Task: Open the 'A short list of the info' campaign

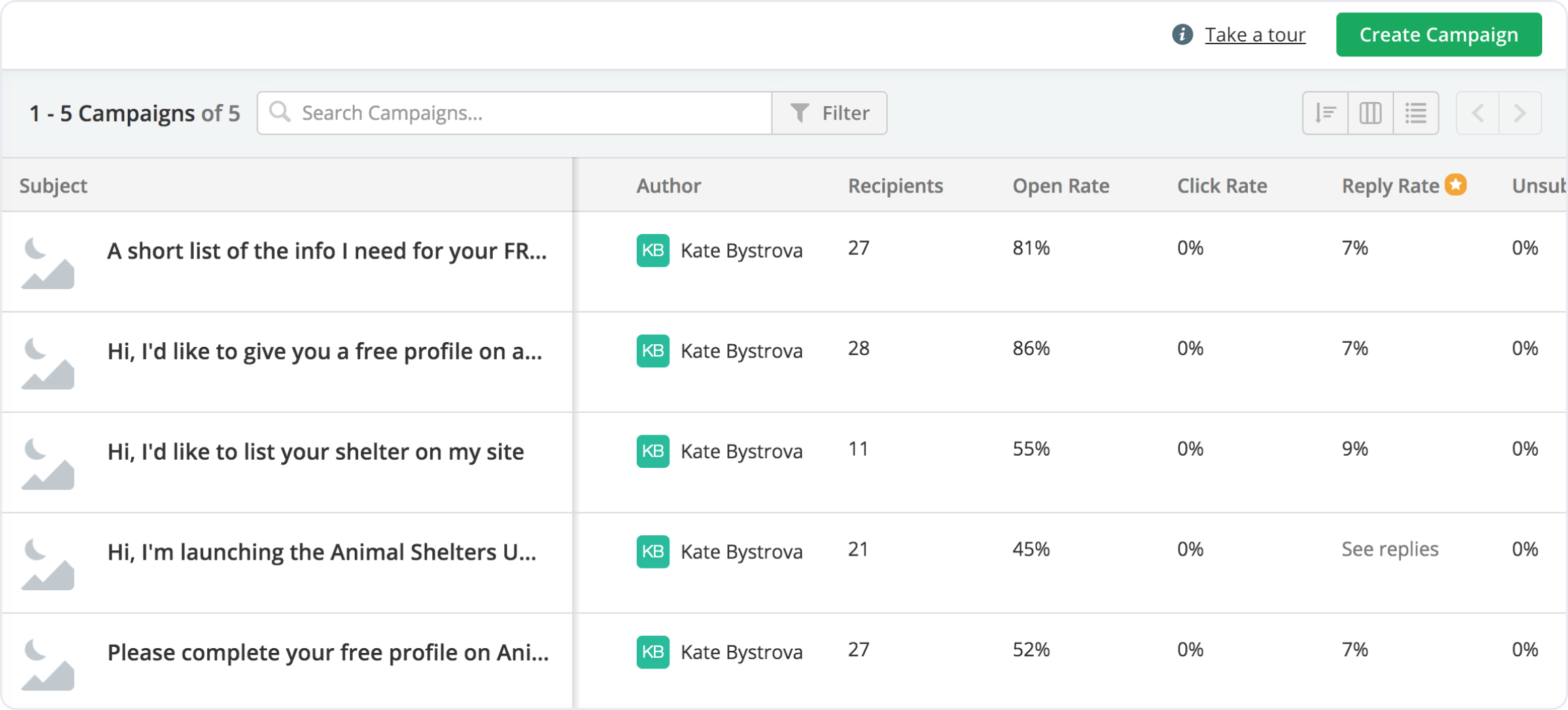Action: (x=326, y=251)
